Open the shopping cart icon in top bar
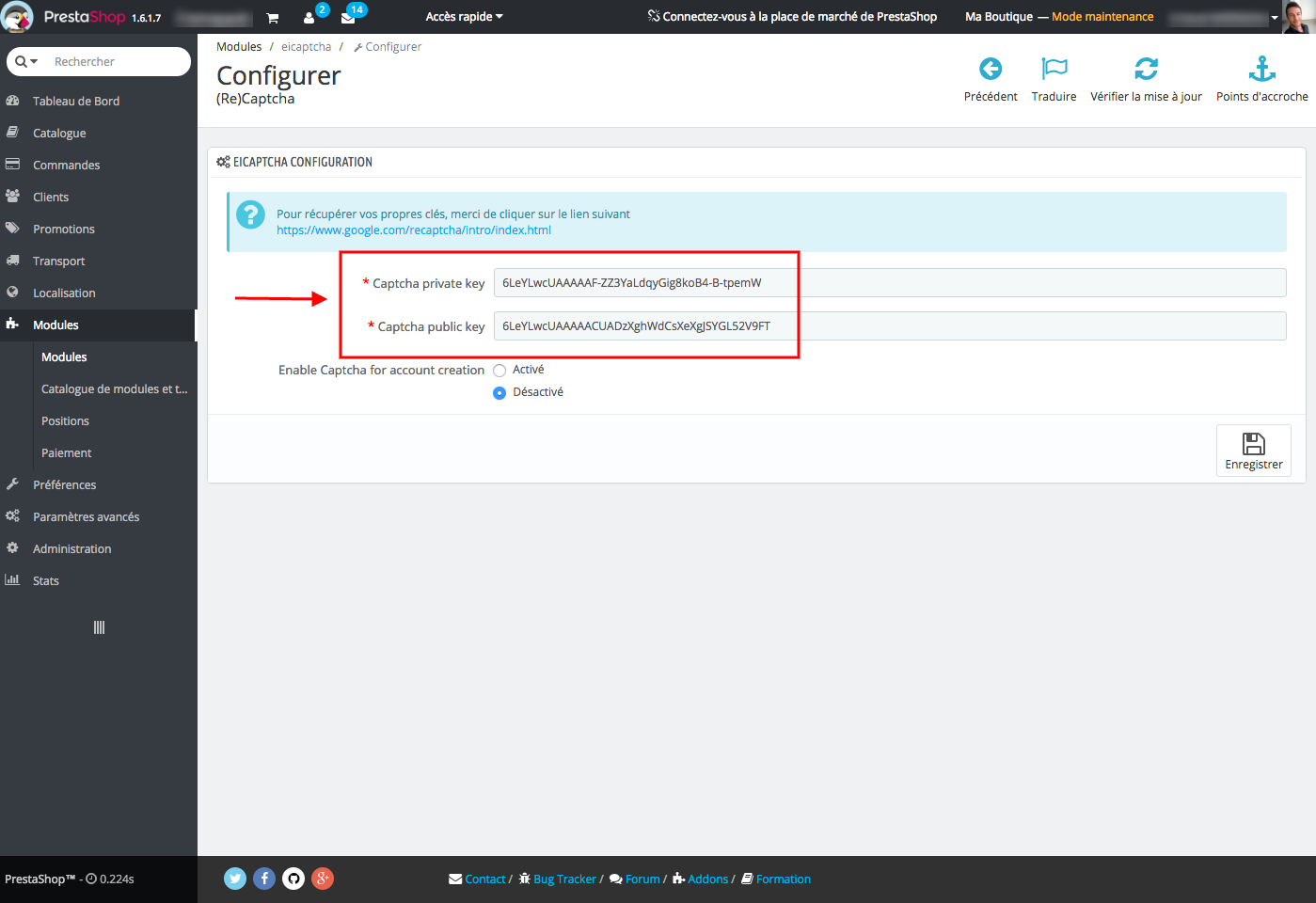 coord(273,18)
